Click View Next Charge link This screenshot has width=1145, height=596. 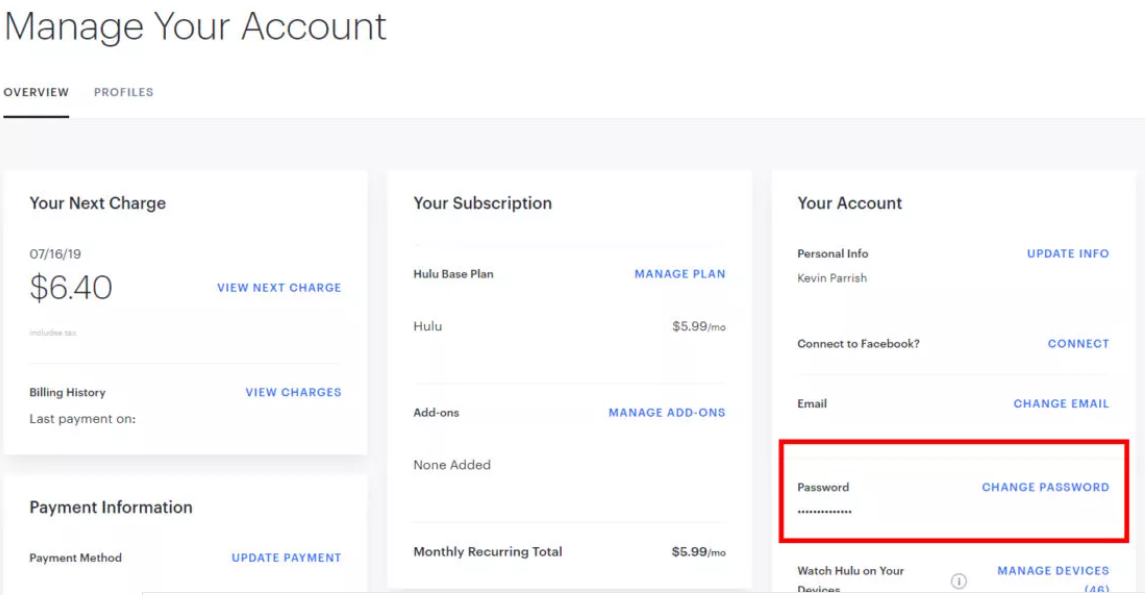pos(279,288)
